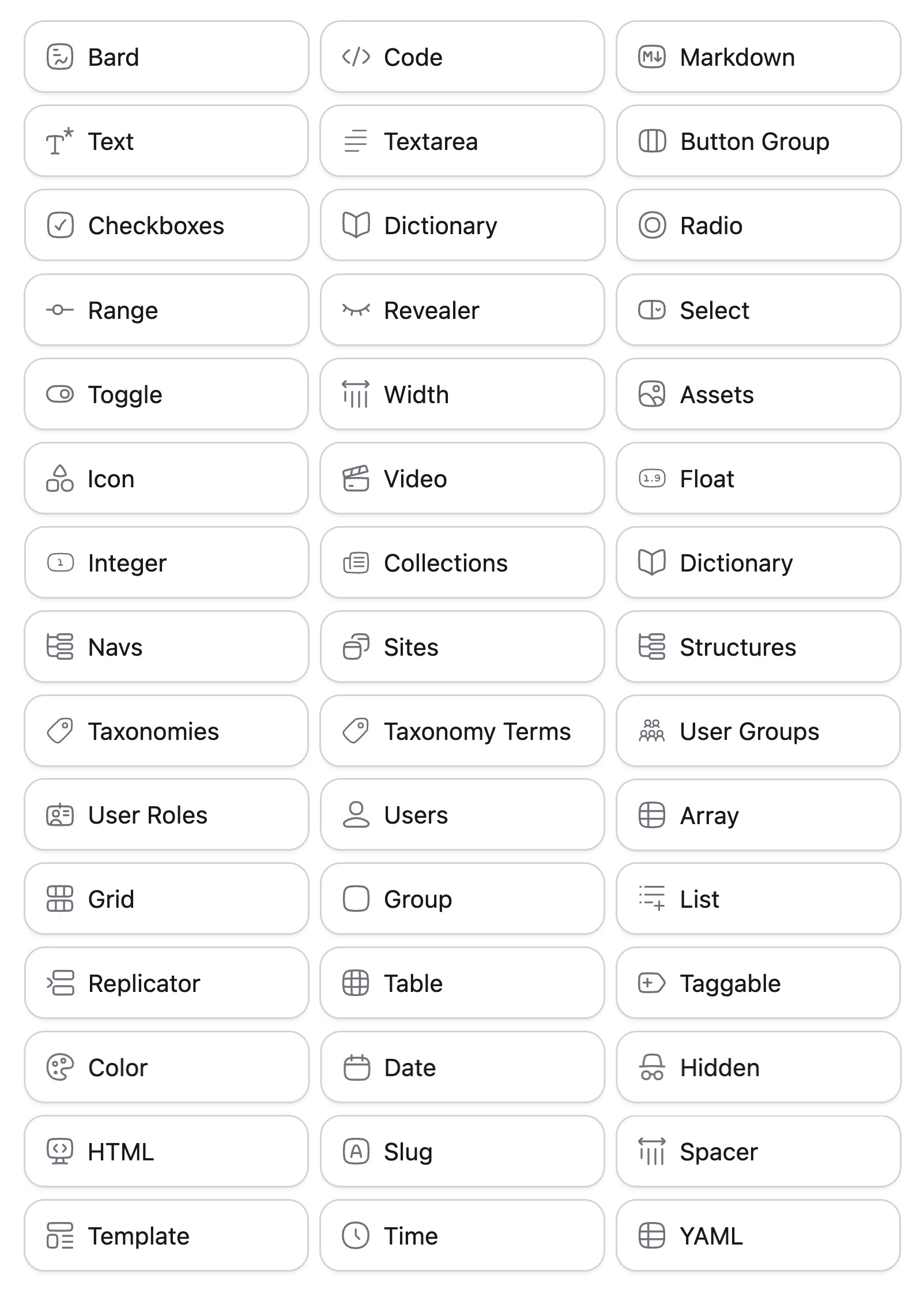This screenshot has height=1293, width=924.
Task: Click the clock icon beside Time
Action: [x=356, y=1236]
